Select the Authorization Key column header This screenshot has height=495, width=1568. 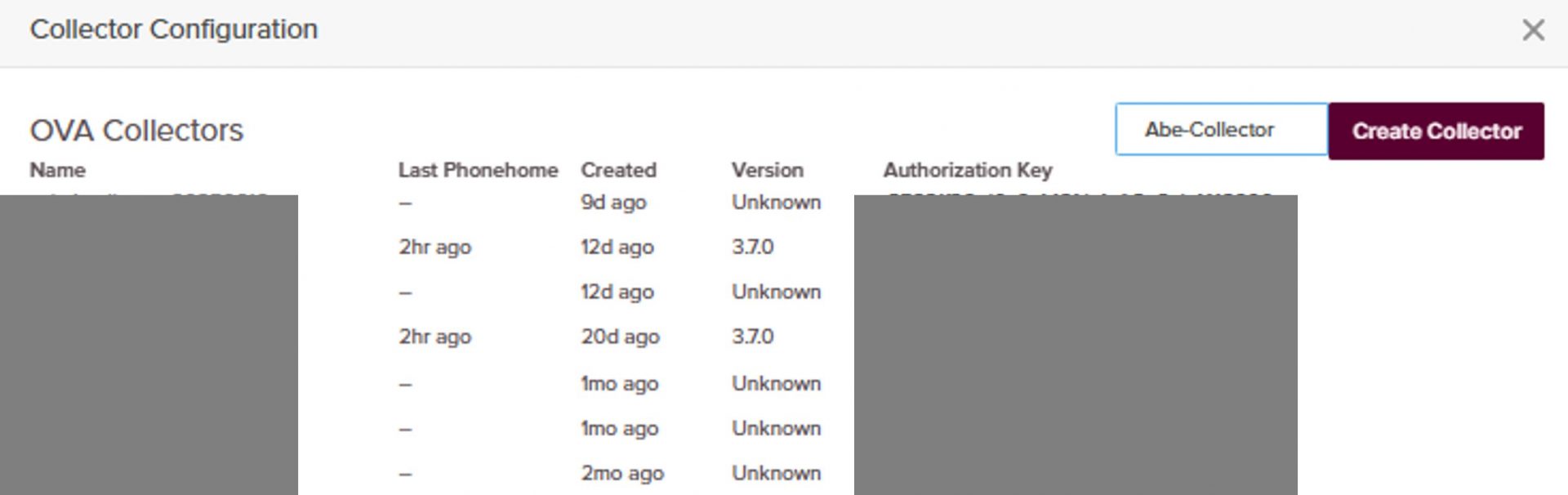(967, 170)
